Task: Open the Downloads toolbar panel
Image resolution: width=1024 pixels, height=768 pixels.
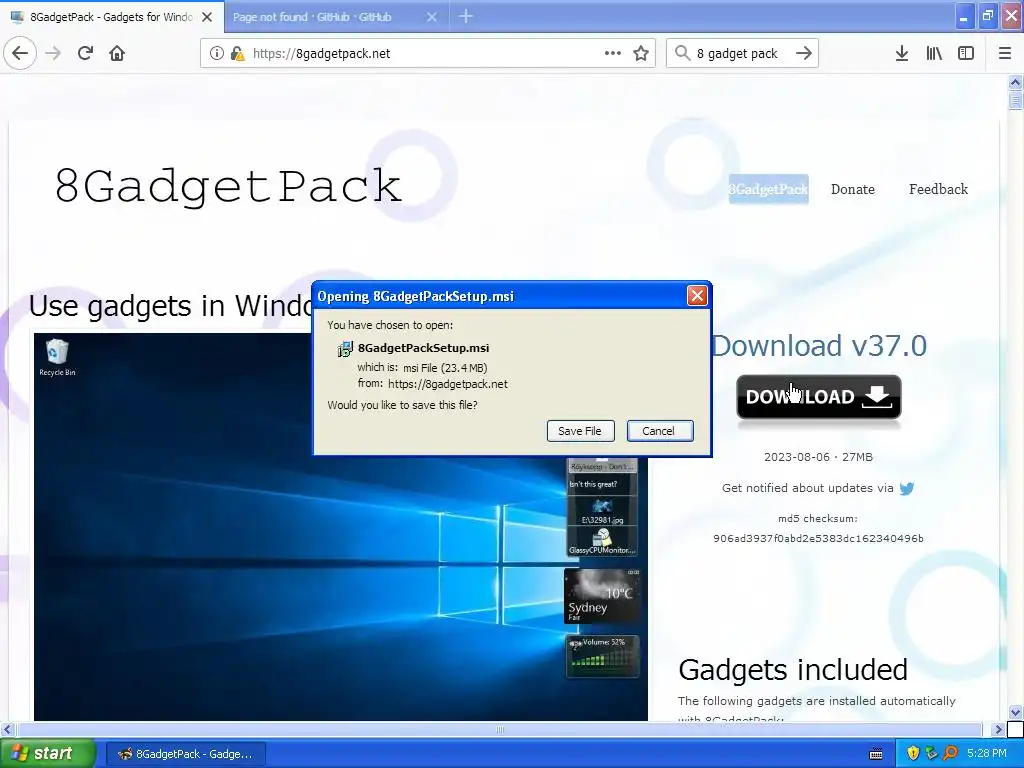Action: pyautogui.click(x=902, y=54)
